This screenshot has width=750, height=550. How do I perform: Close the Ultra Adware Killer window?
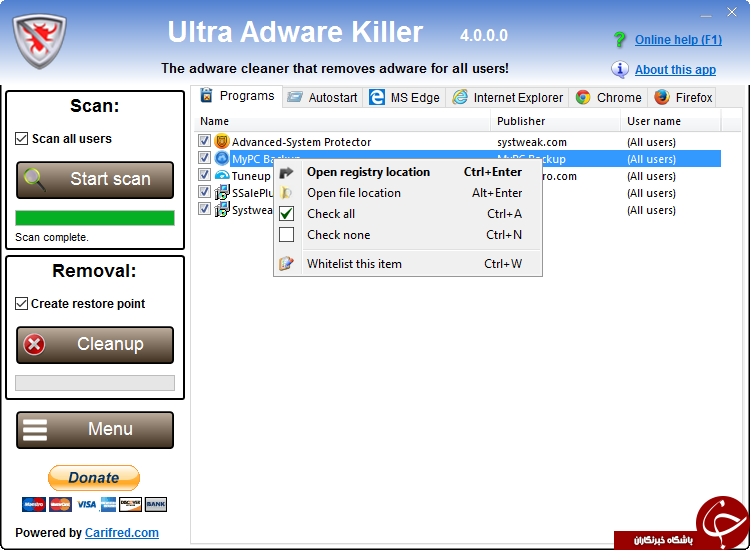click(732, 12)
